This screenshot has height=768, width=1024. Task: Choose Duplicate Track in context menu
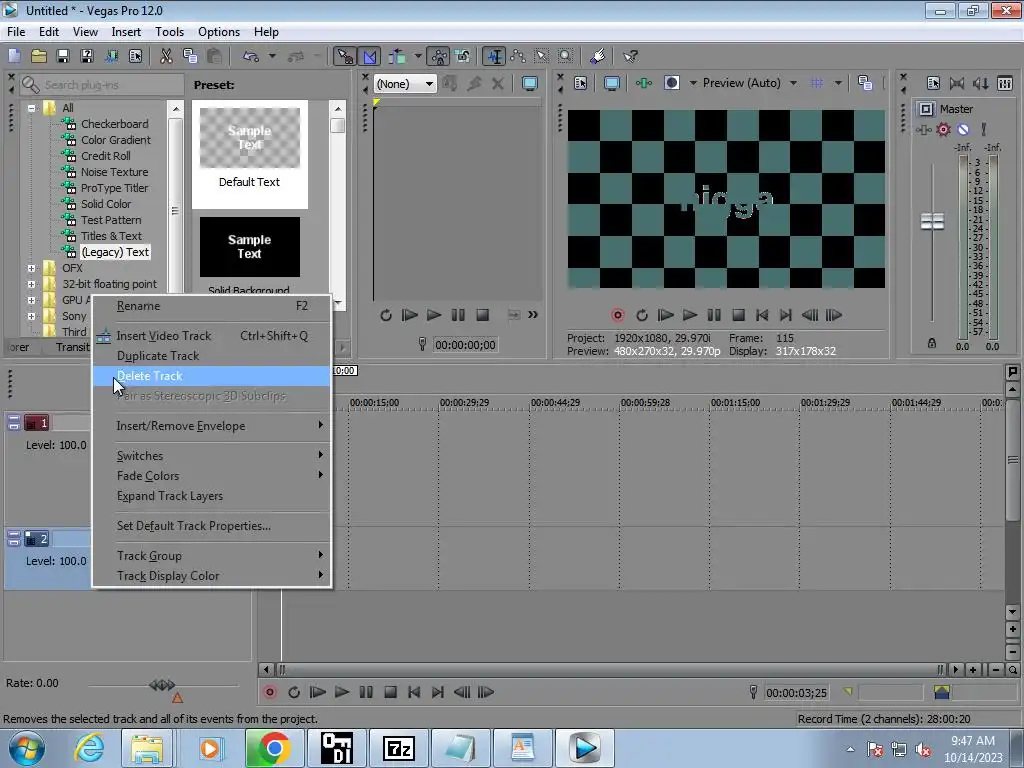click(x=212, y=356)
